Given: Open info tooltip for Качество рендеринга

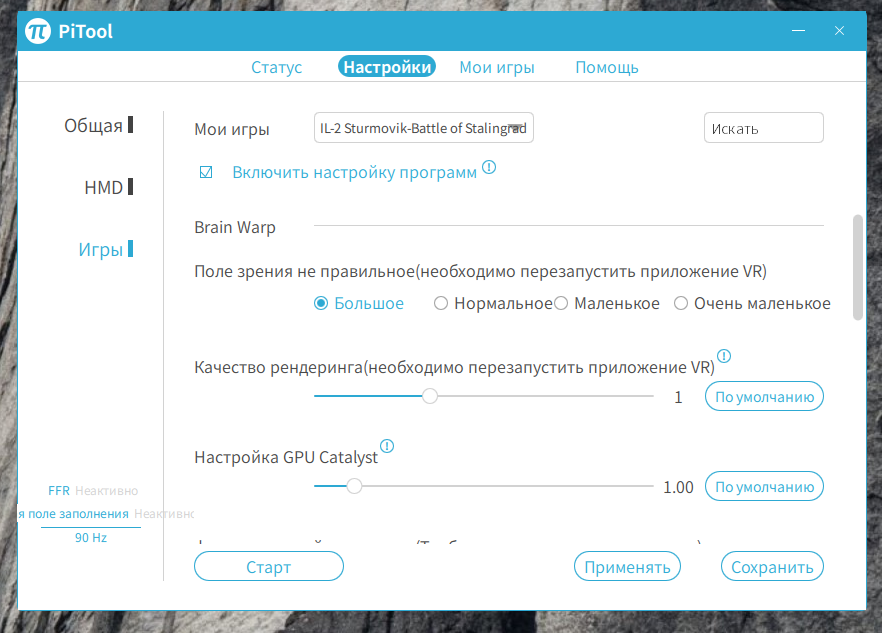Looking at the screenshot, I should pyautogui.click(x=723, y=356).
